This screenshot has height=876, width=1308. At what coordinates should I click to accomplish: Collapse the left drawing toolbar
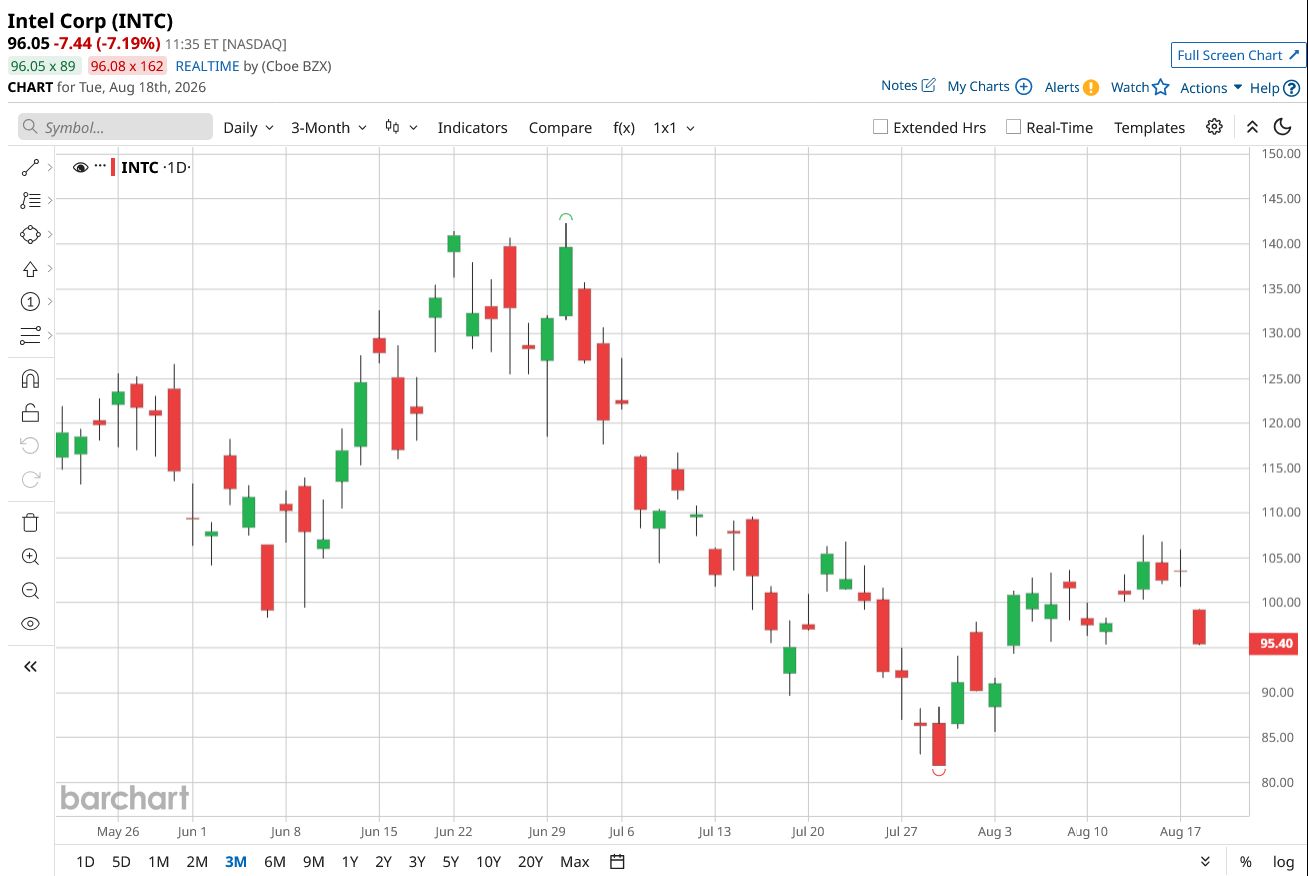pyautogui.click(x=30, y=666)
